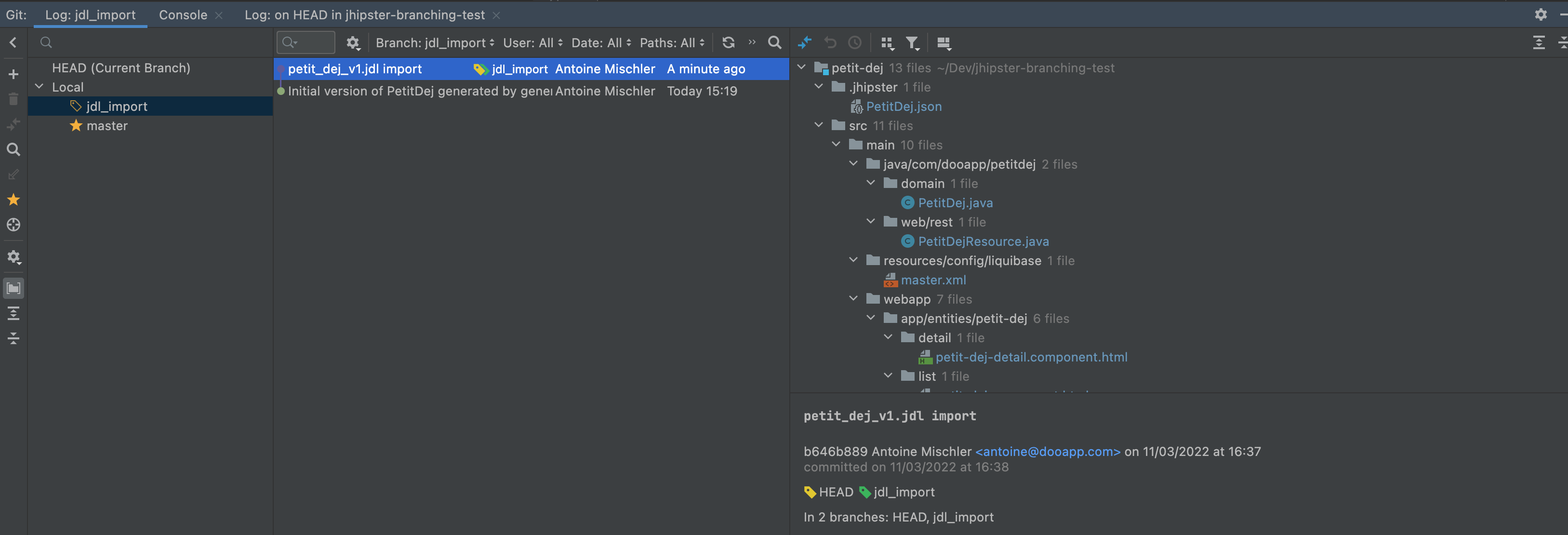Viewport: 1568px width, 535px height.
Task: Collapse the web/rest folder
Action: 871,222
